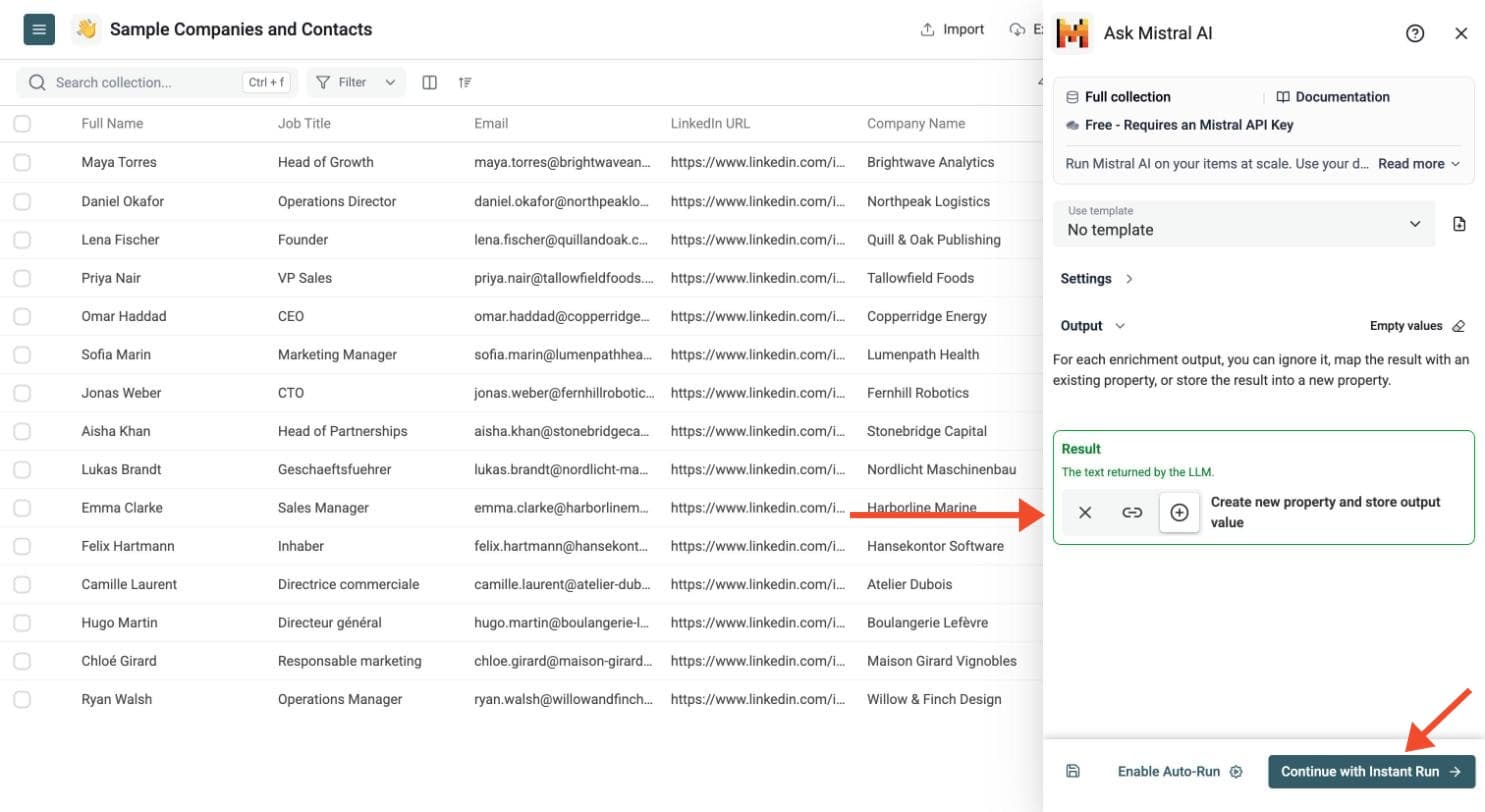
Task: Click the Filter funnel icon
Action: [324, 82]
